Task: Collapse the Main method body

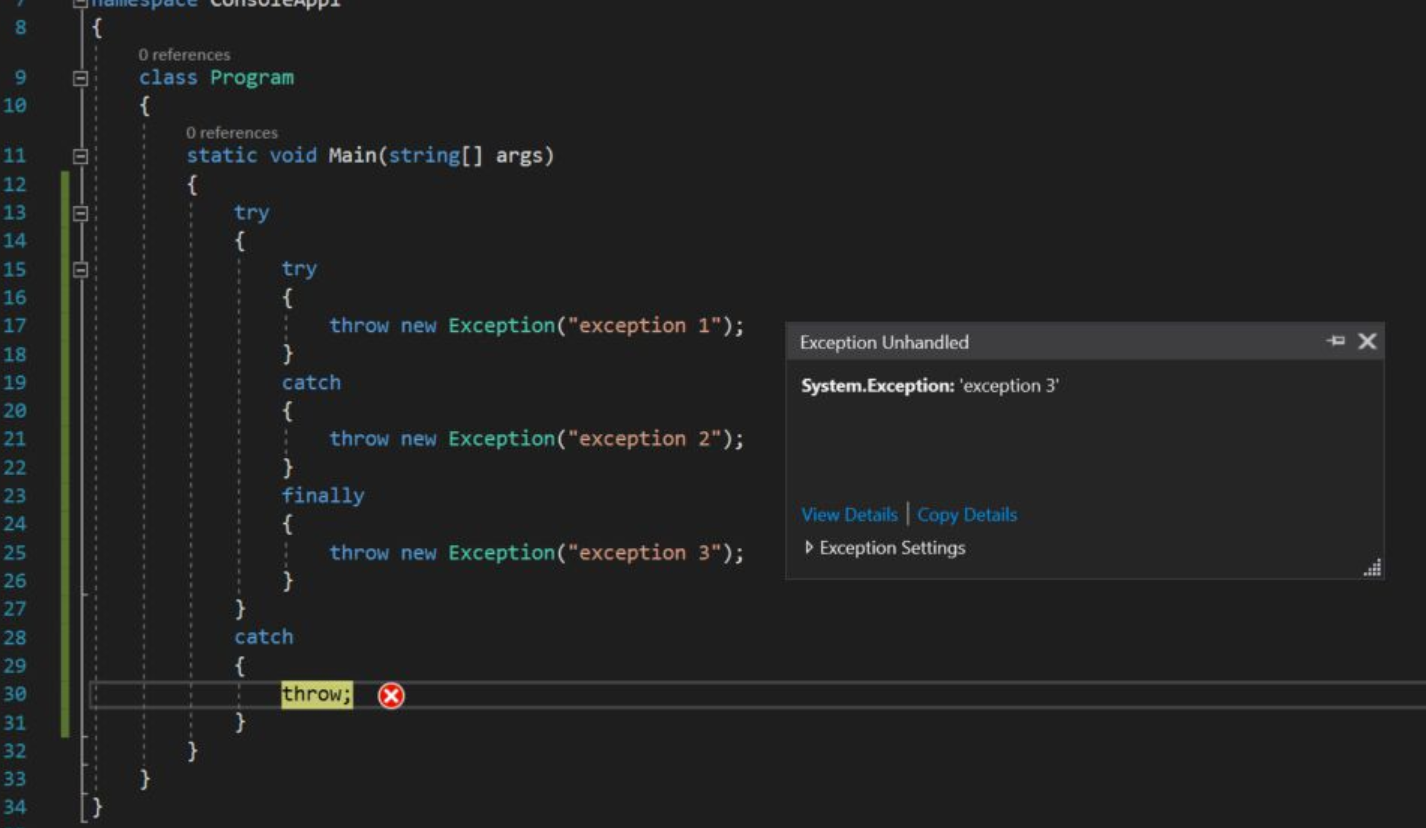Action: [83, 155]
